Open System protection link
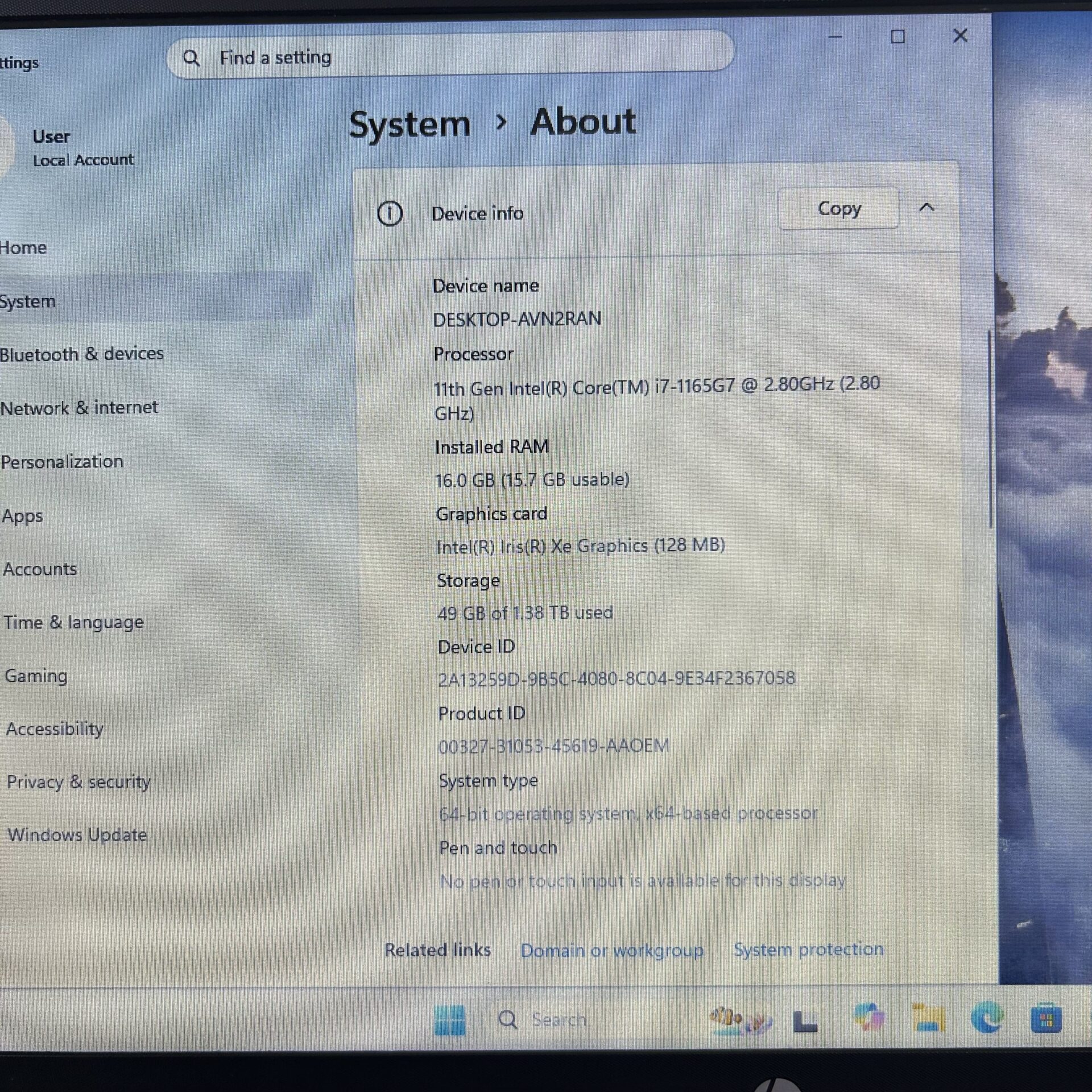The height and width of the screenshot is (1092, 1092). (809, 949)
